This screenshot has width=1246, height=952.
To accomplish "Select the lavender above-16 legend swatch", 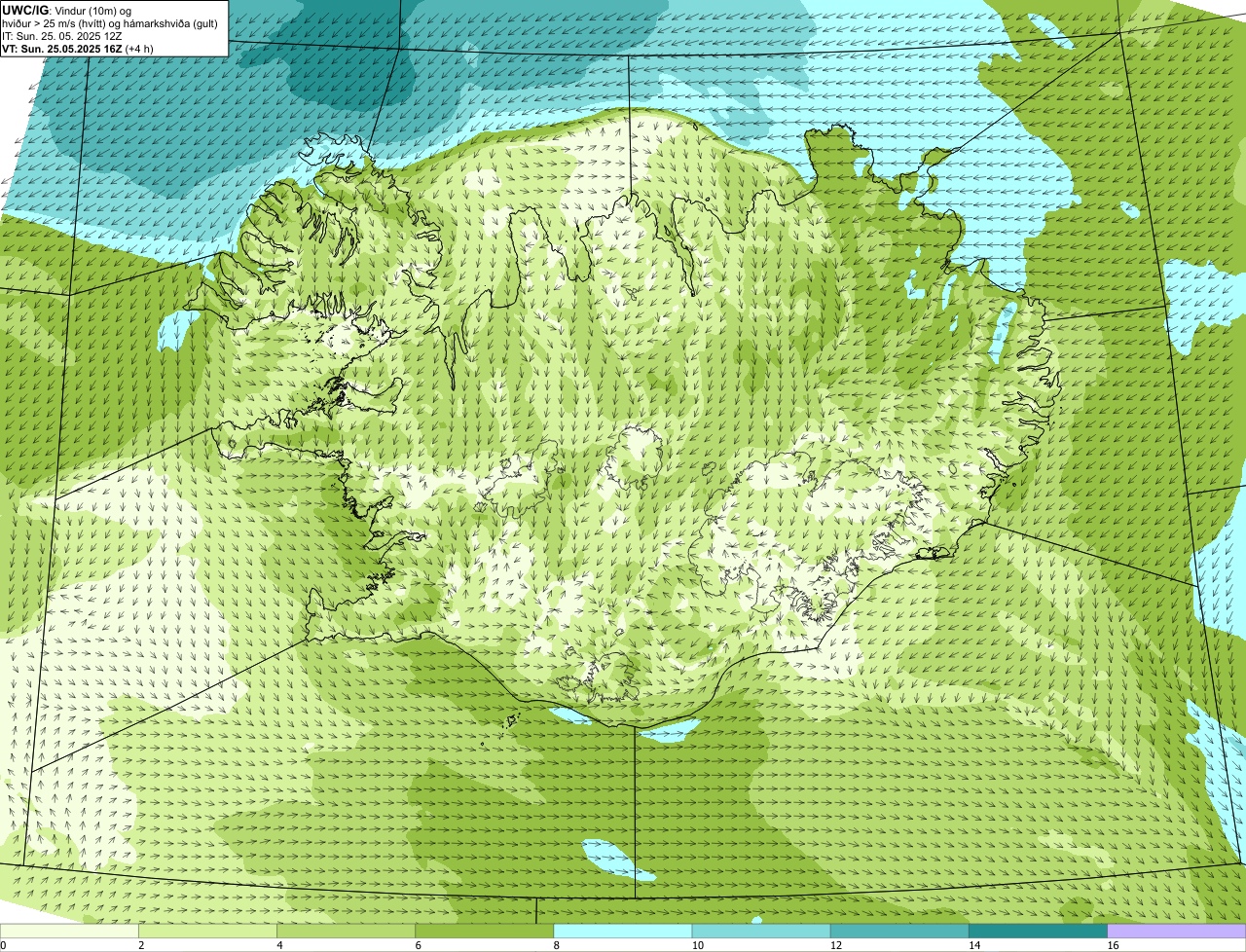I will point(1177,931).
